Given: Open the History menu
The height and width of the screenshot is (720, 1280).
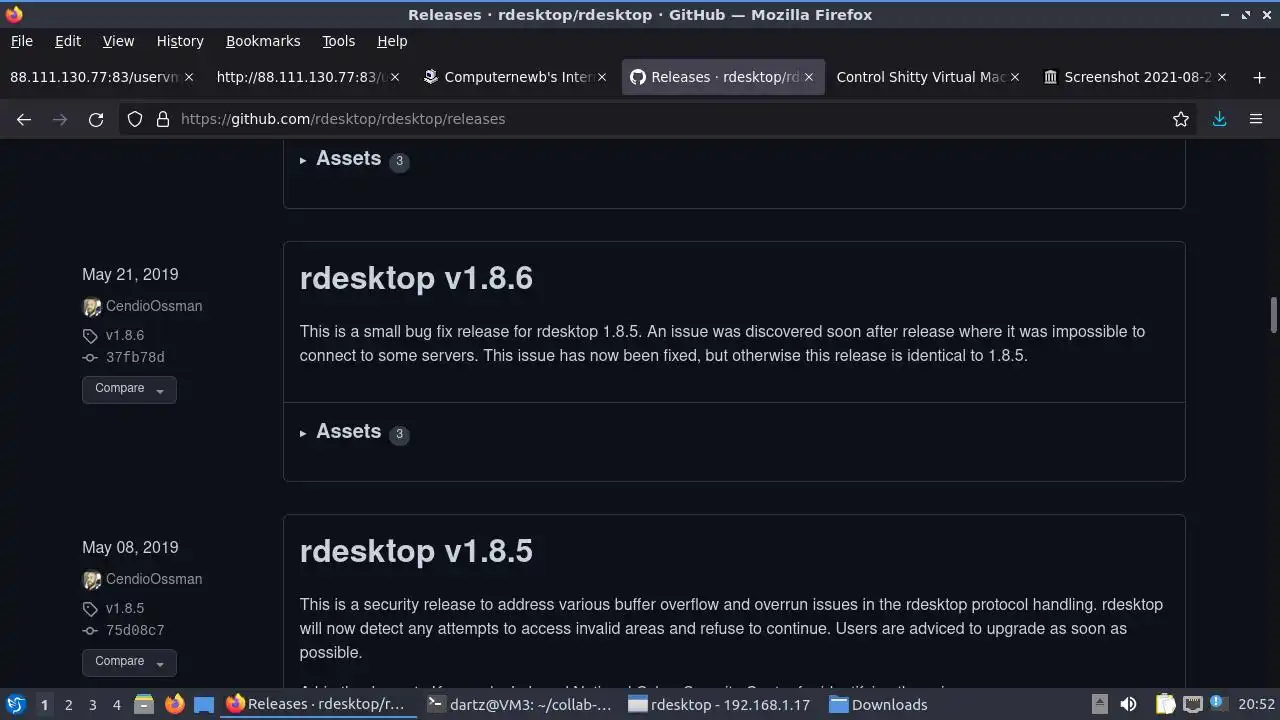Looking at the screenshot, I should [180, 41].
